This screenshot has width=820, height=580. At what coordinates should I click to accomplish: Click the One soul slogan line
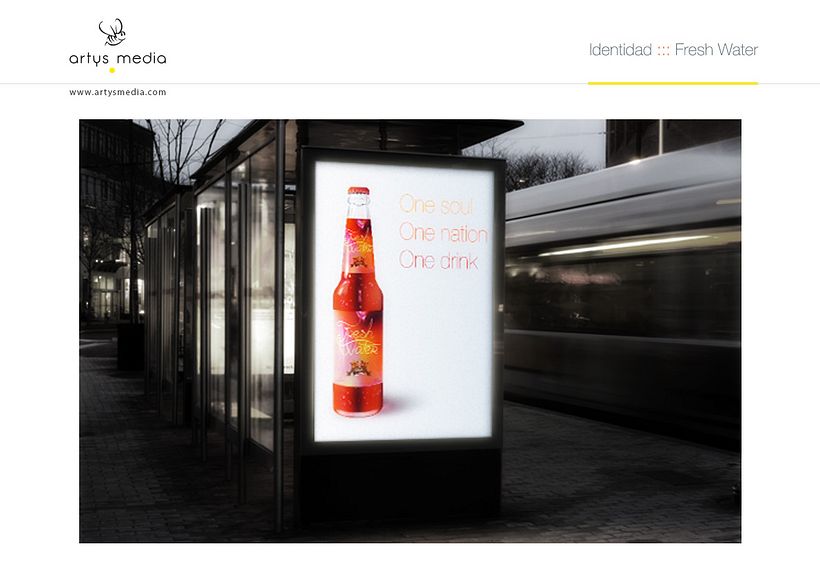click(x=436, y=205)
